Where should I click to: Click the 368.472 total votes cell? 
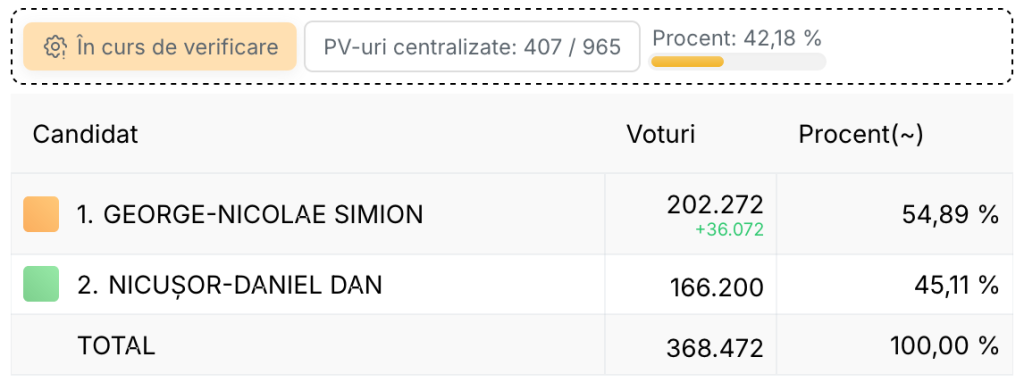pos(715,348)
